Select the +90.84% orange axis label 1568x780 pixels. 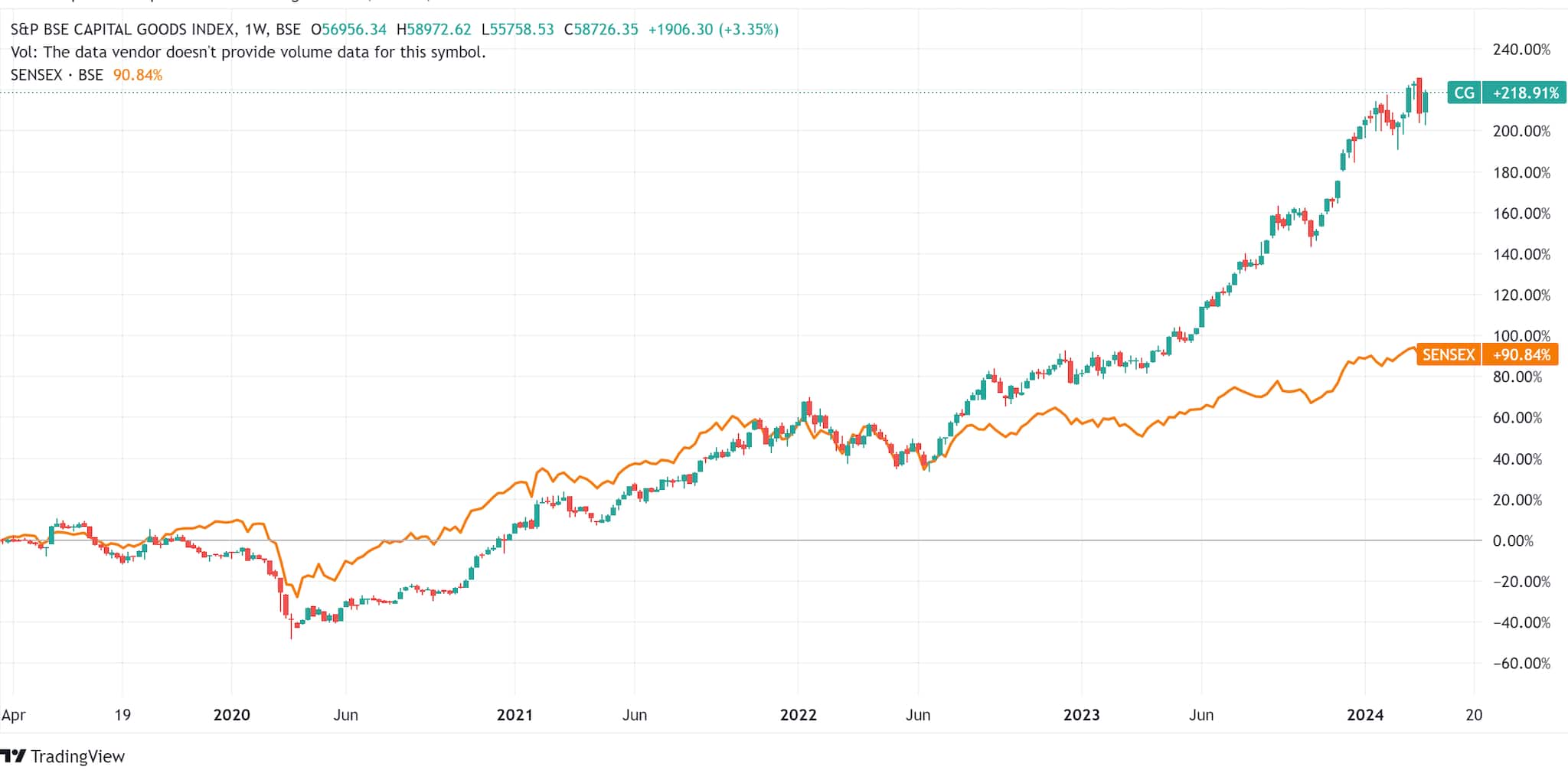tap(1521, 354)
